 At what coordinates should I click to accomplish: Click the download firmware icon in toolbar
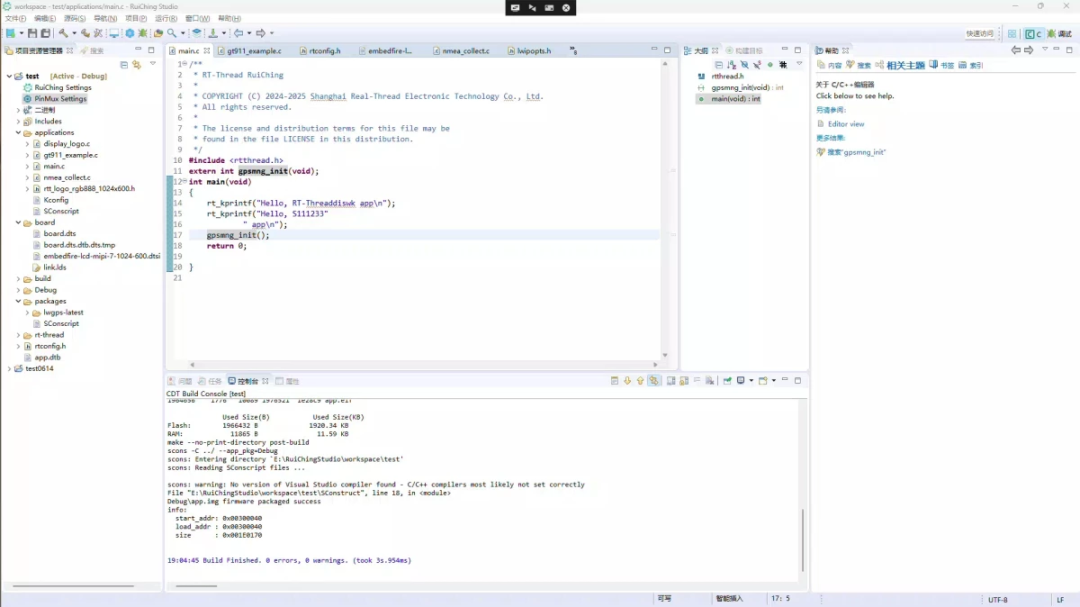click(x=212, y=33)
